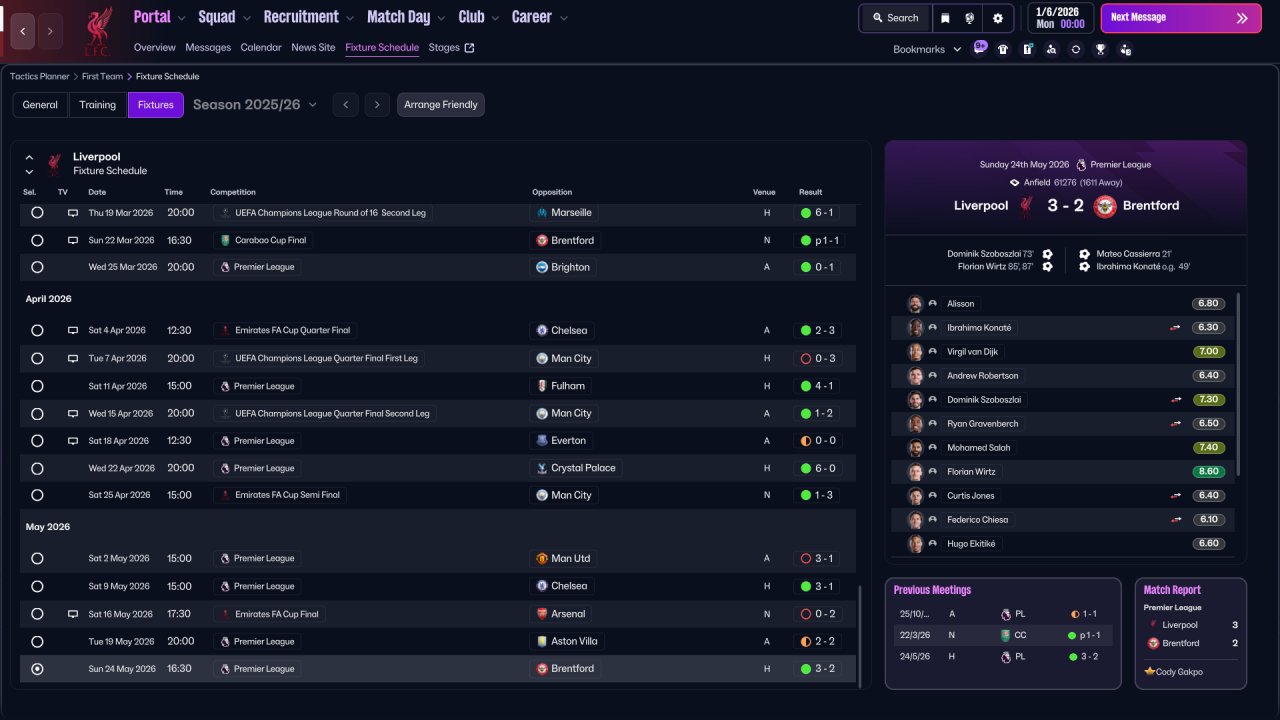This screenshot has height=720, width=1280.
Task: Open the bookmark icon next to Search
Action: [945, 18]
